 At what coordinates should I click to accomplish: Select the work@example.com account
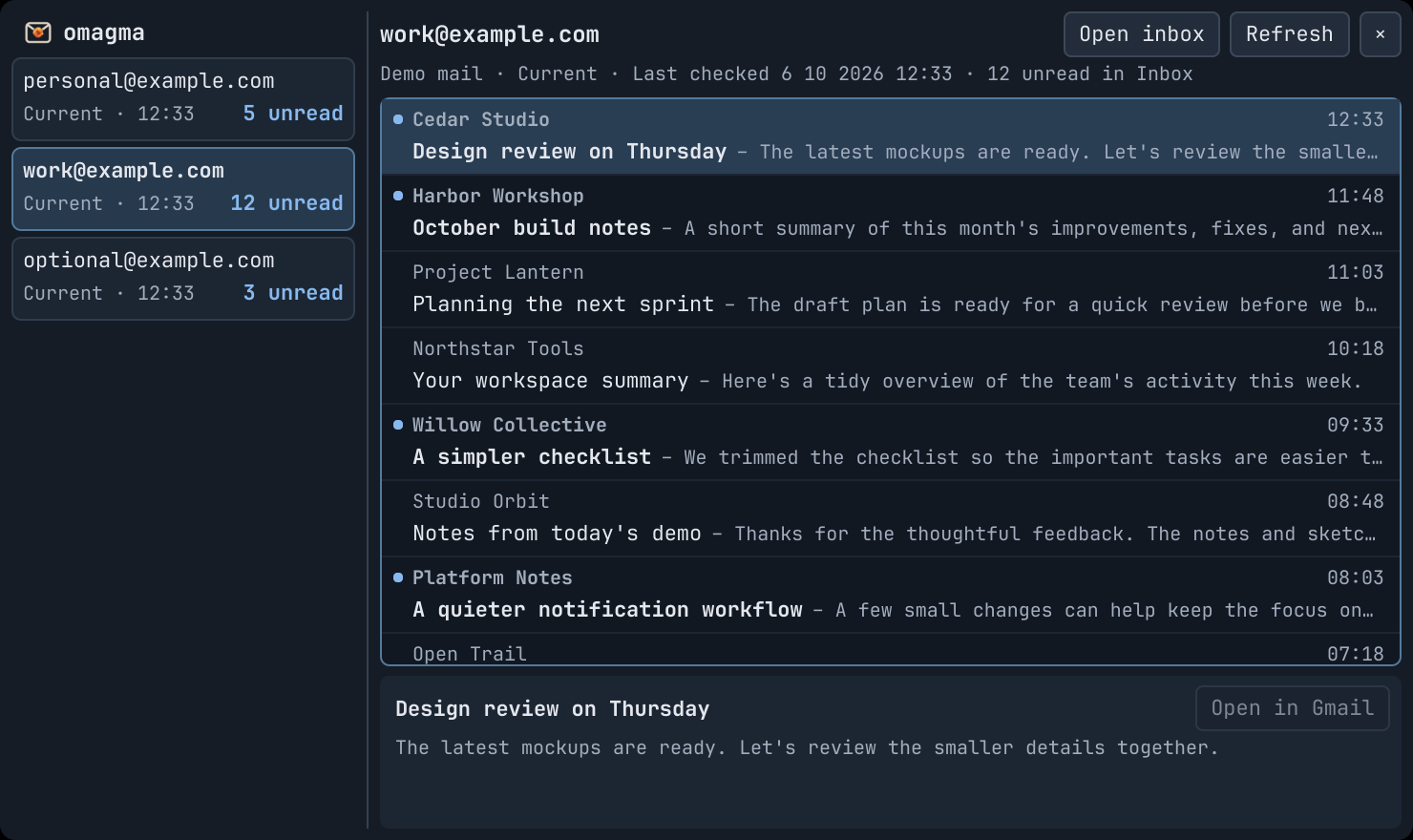[x=183, y=189]
